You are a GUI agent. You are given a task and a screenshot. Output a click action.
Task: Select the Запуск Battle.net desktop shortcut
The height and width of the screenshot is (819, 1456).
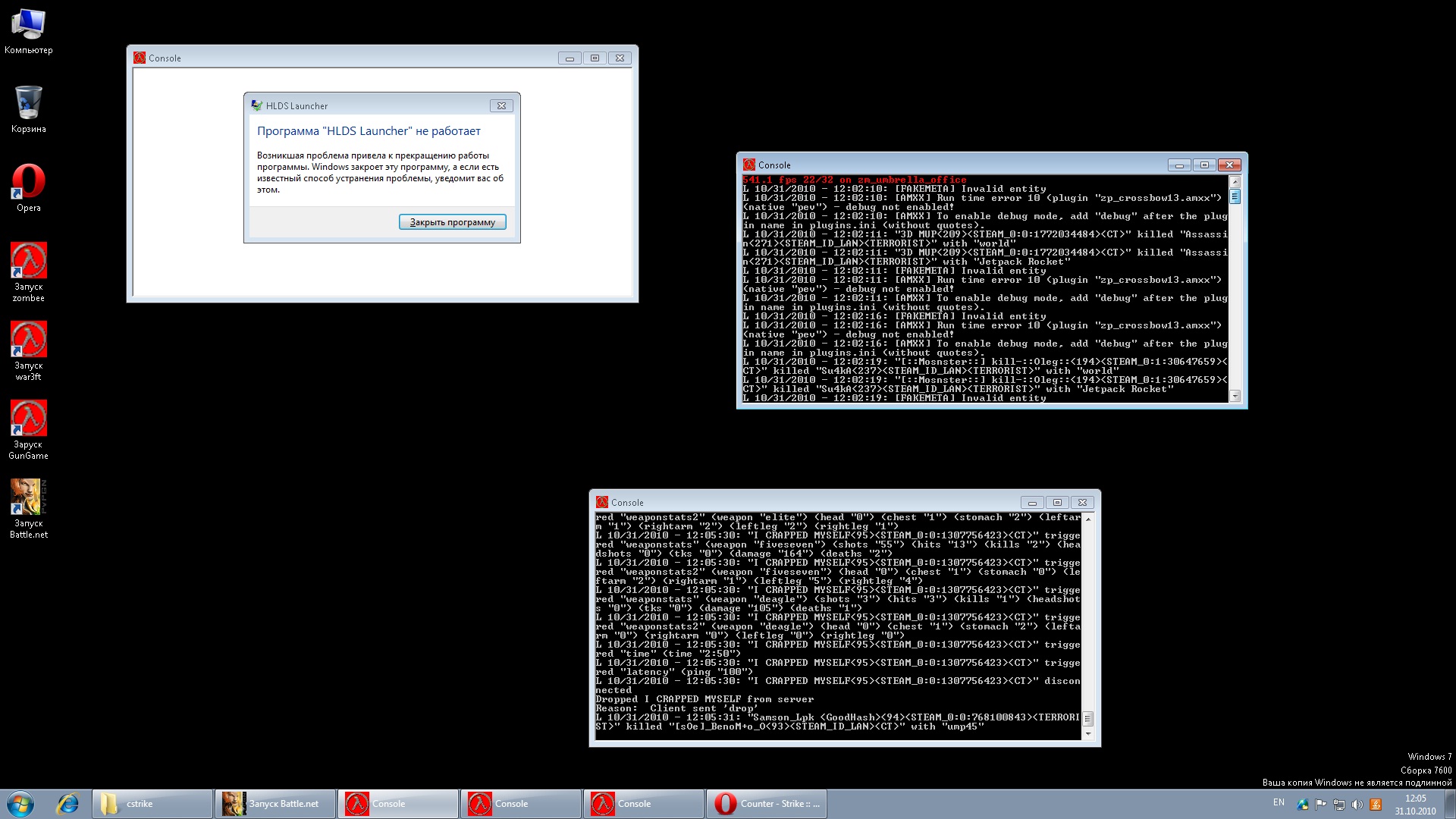29,509
